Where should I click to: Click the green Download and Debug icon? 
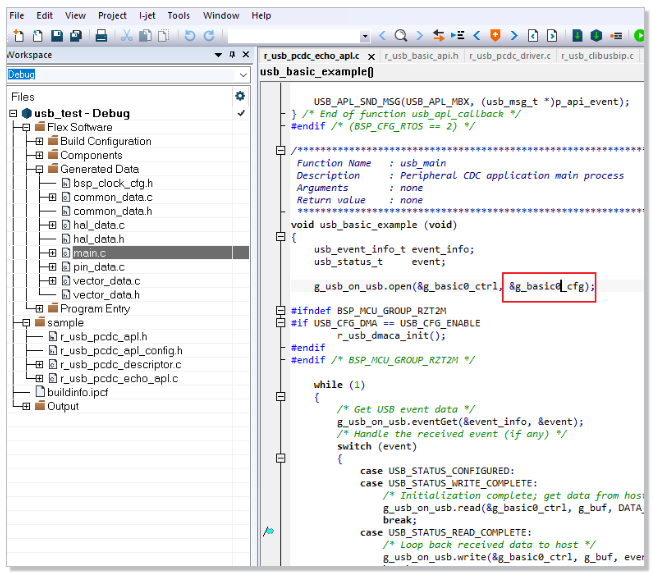[x=639, y=36]
